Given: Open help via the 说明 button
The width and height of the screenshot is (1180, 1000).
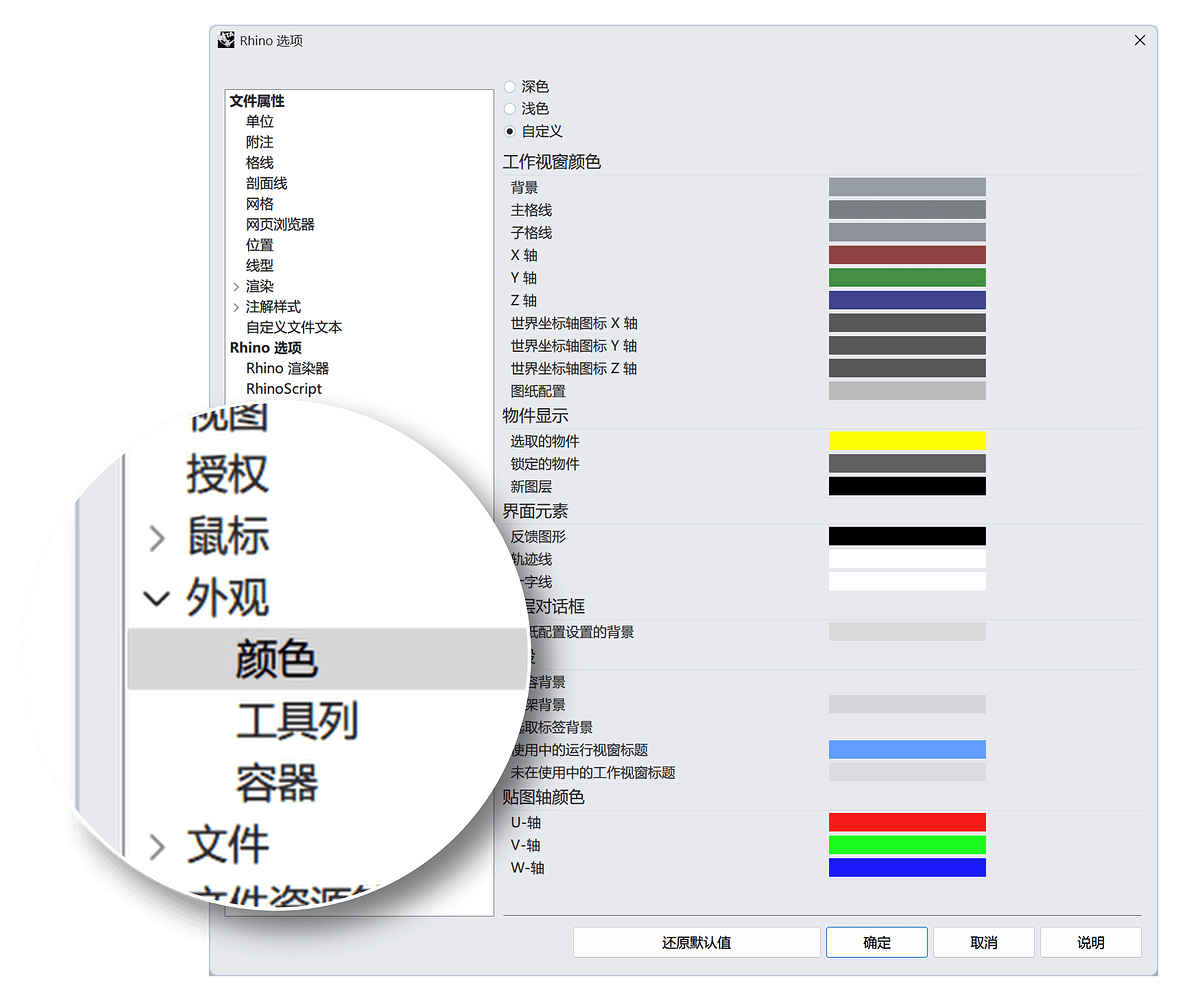Looking at the screenshot, I should point(1090,941).
